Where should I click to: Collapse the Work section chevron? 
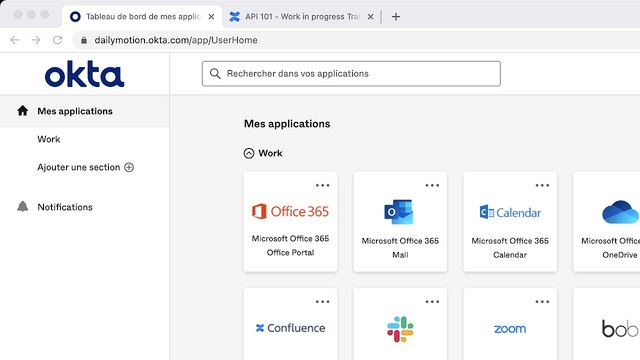coord(249,153)
